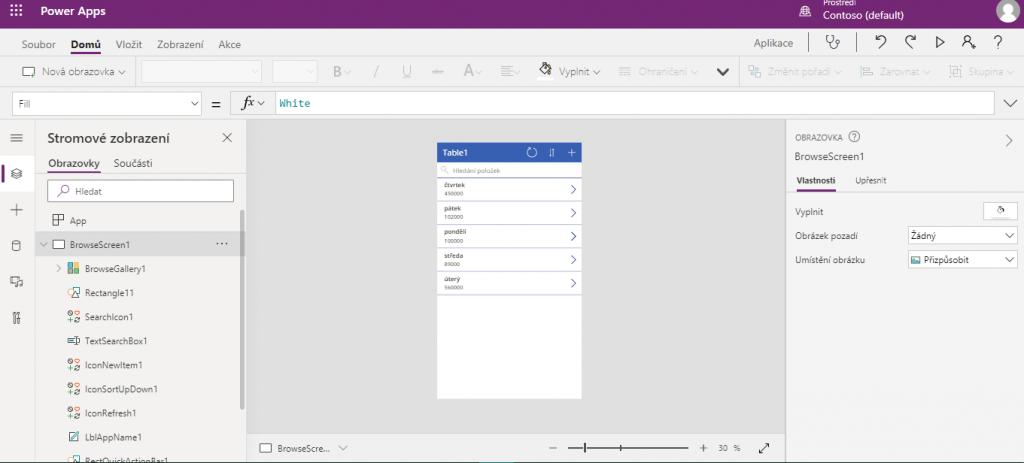Switch to the Upřesnit tab

[870, 180]
